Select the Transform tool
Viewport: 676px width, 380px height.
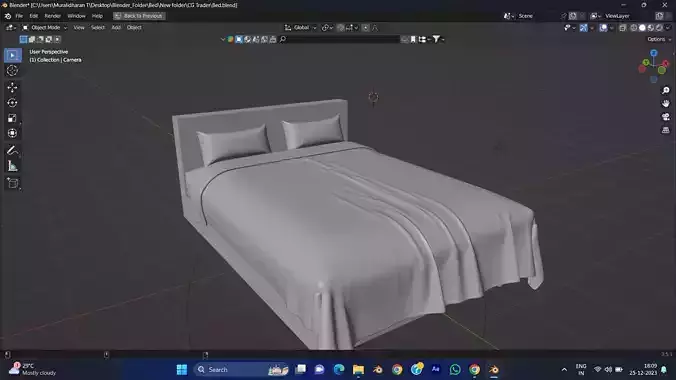[13, 133]
